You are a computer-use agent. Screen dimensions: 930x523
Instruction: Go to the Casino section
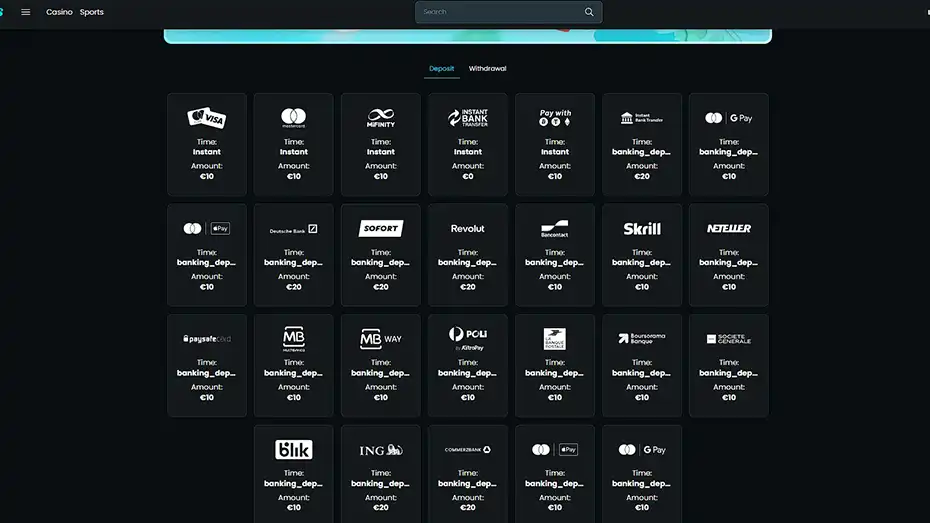point(59,12)
